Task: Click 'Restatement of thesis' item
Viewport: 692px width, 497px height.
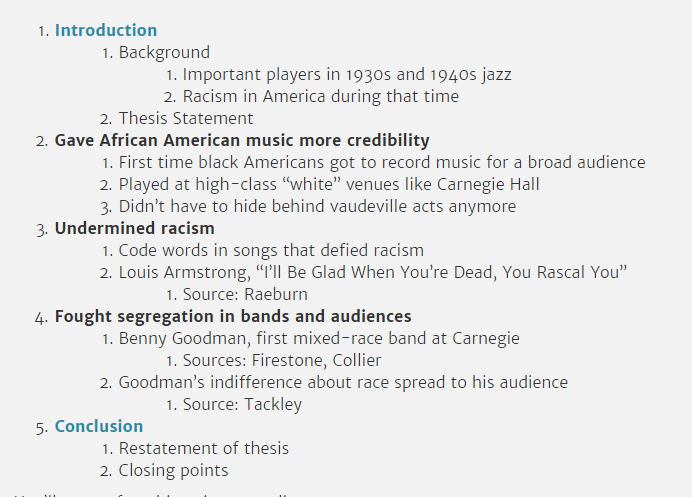Action: coord(203,448)
